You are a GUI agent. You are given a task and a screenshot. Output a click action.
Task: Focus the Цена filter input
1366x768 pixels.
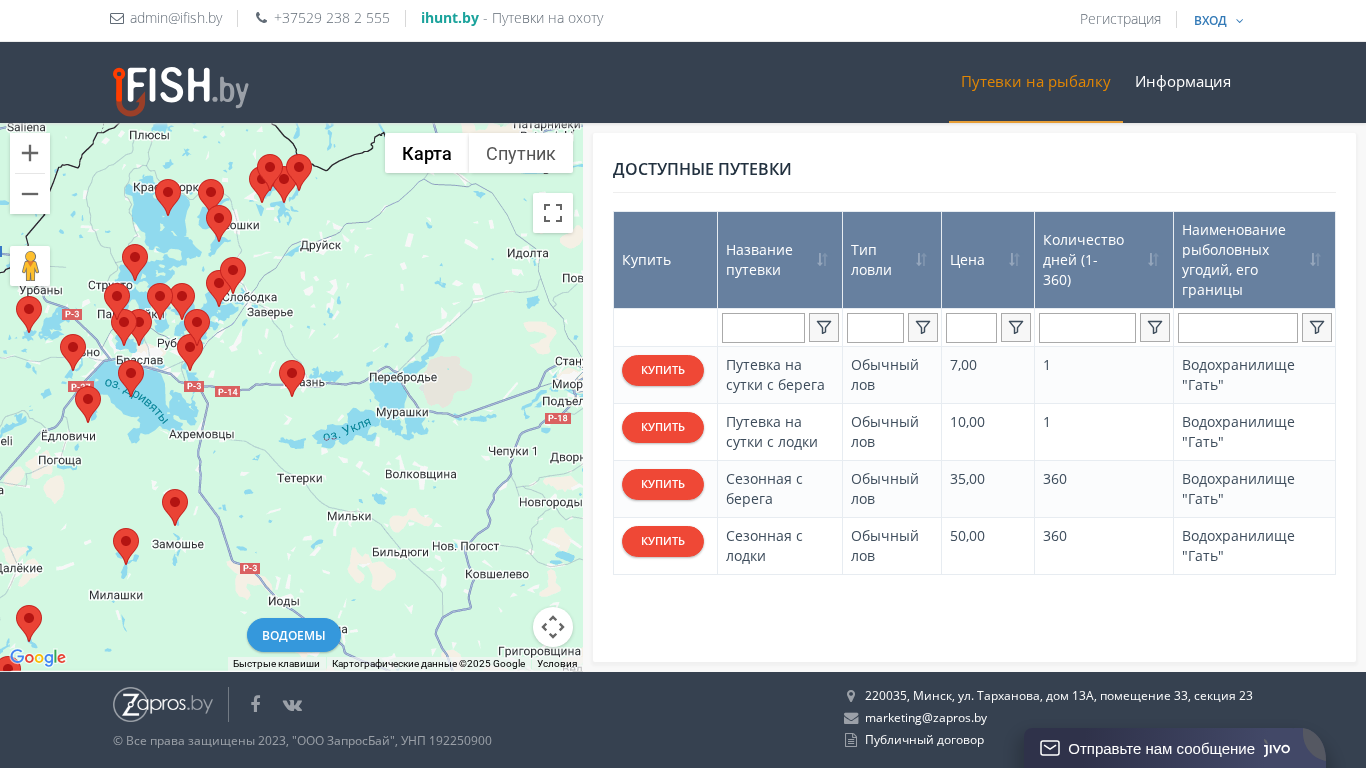coord(971,327)
